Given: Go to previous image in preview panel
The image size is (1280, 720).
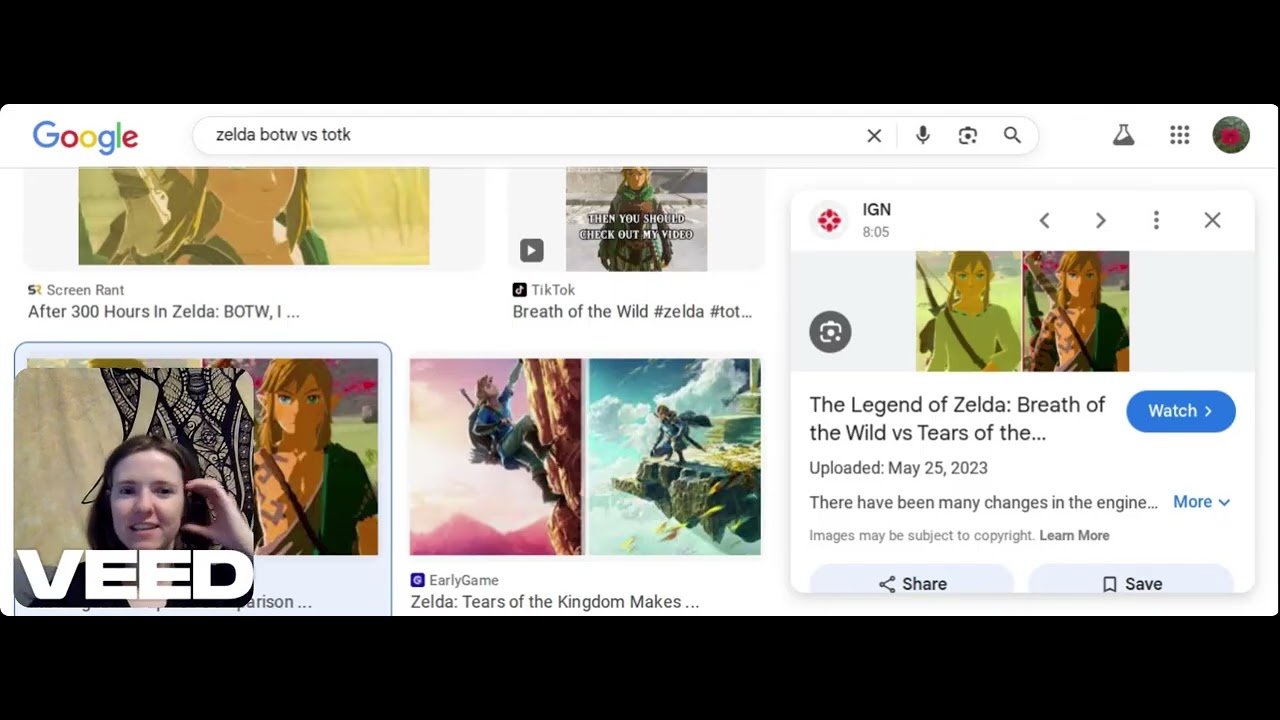Looking at the screenshot, I should (1044, 220).
